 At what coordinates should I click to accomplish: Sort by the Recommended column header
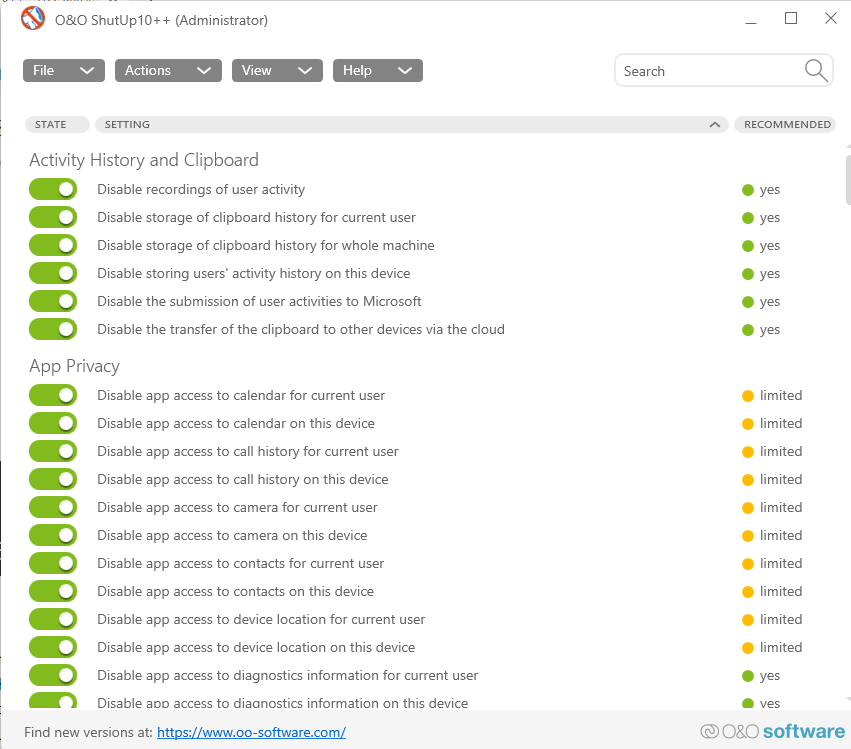(x=787, y=125)
